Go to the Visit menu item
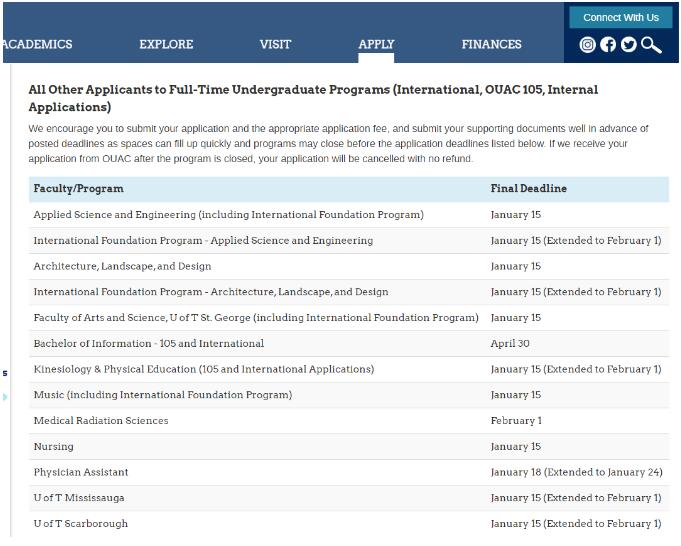 275,45
